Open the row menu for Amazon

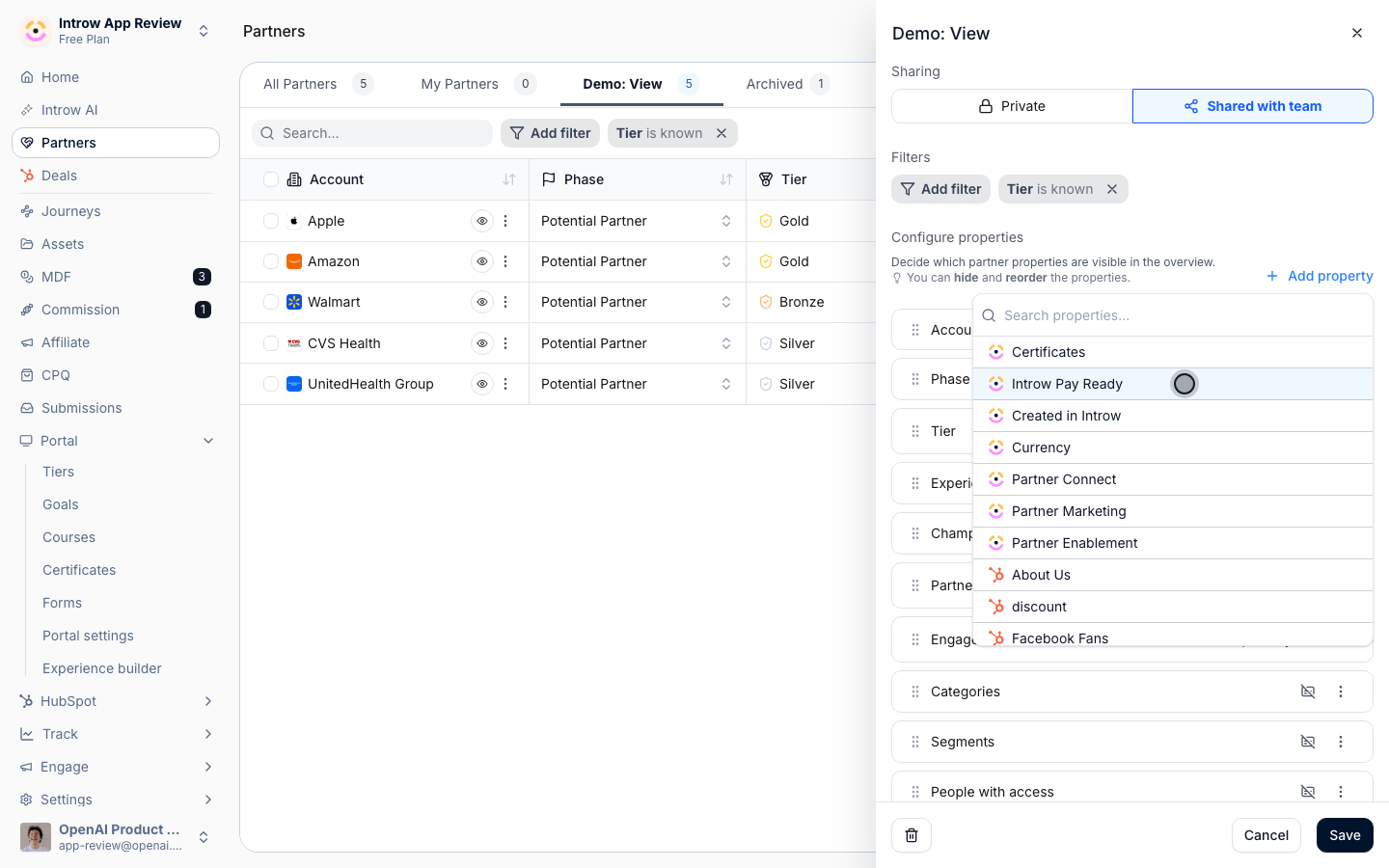(505, 261)
